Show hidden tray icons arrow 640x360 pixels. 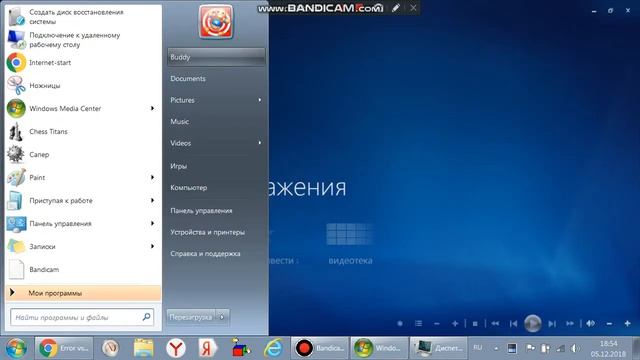[x=496, y=348]
